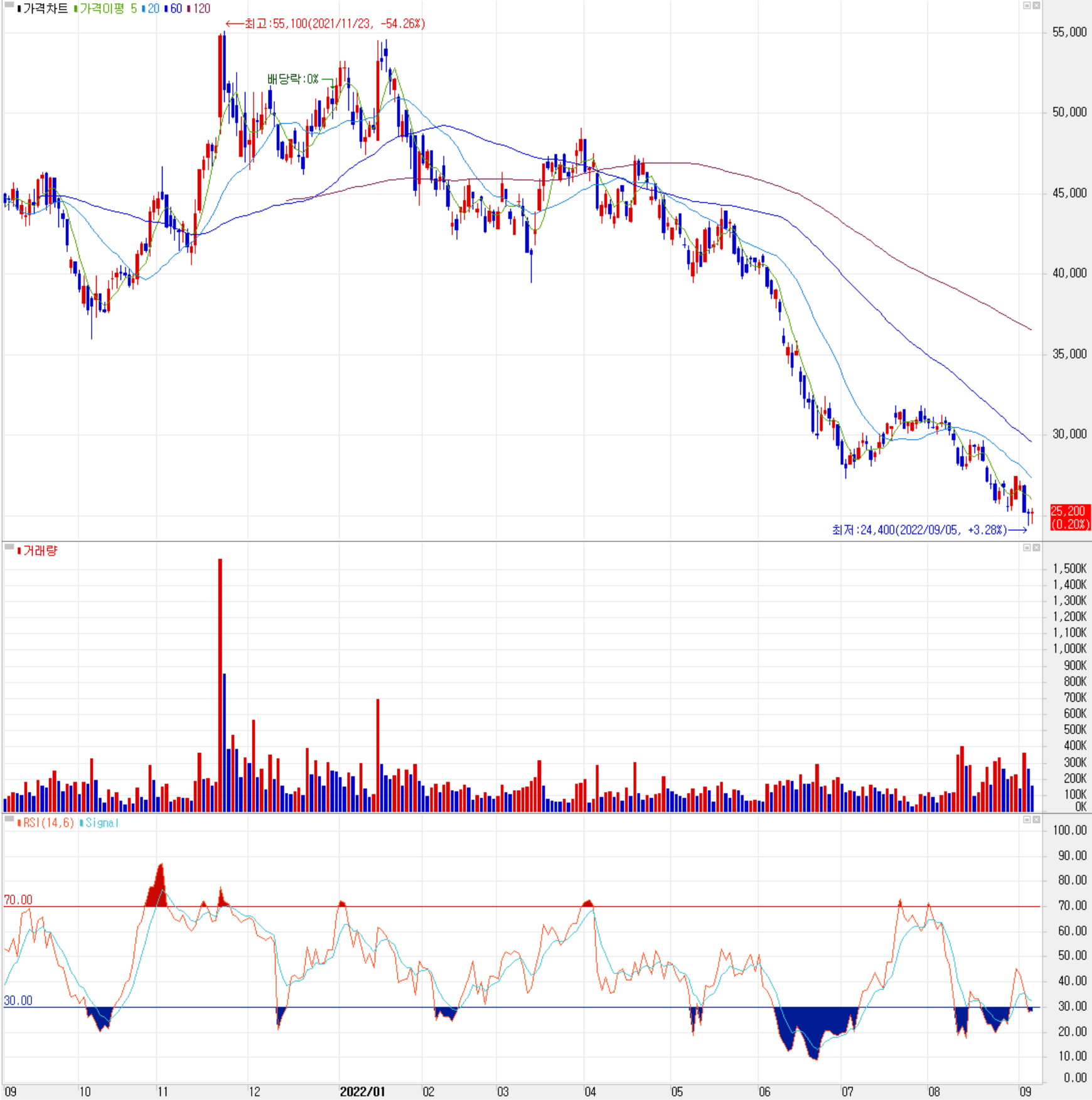Close the price chart panel
1092x1100 pixels.
pyautogui.click(x=1036, y=6)
